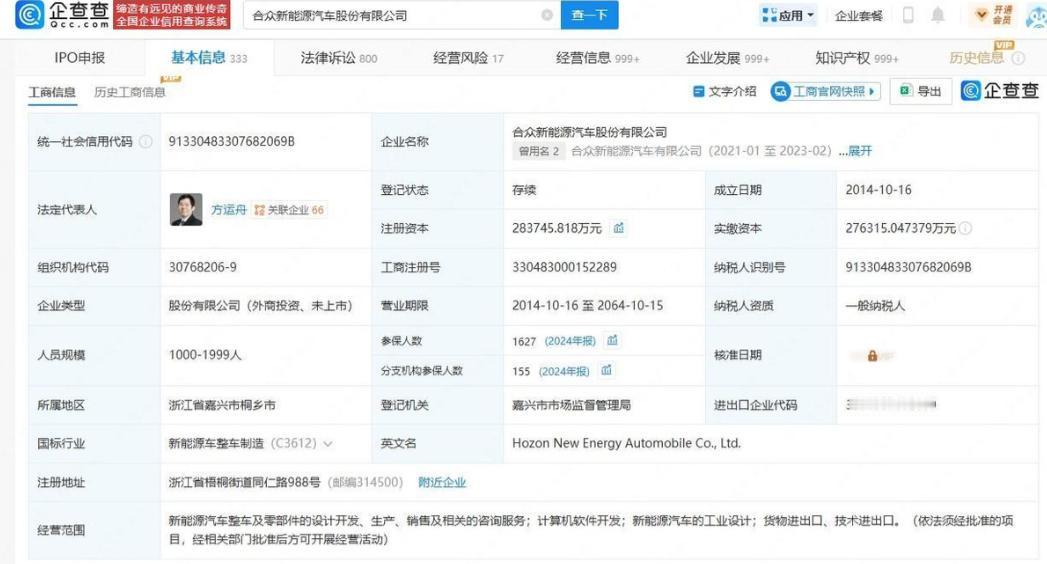This screenshot has width=1047, height=564.
Task: Open legal representative 方运舟 link
Action: (229, 210)
